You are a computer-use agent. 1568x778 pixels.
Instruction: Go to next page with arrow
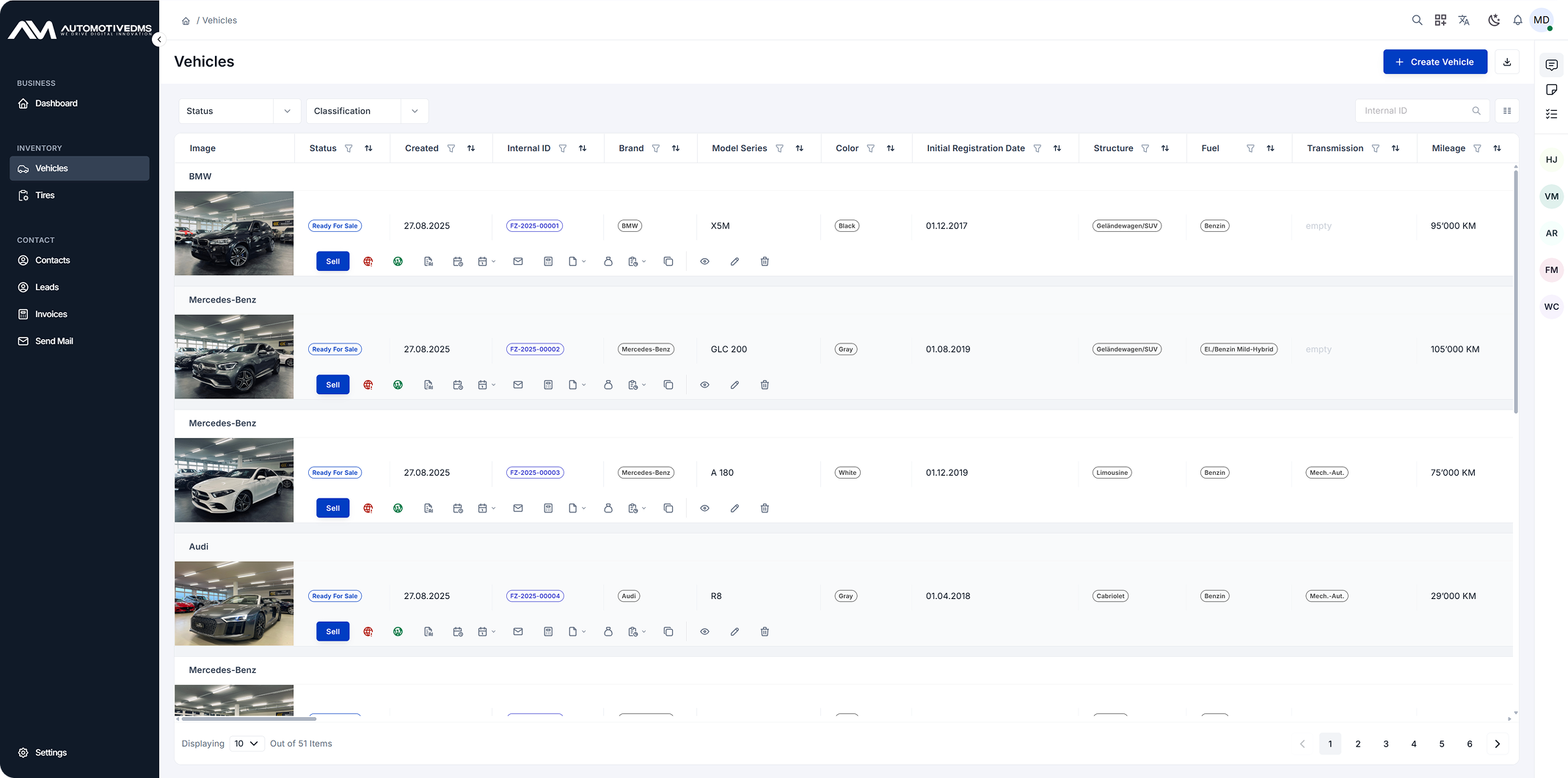(1498, 744)
